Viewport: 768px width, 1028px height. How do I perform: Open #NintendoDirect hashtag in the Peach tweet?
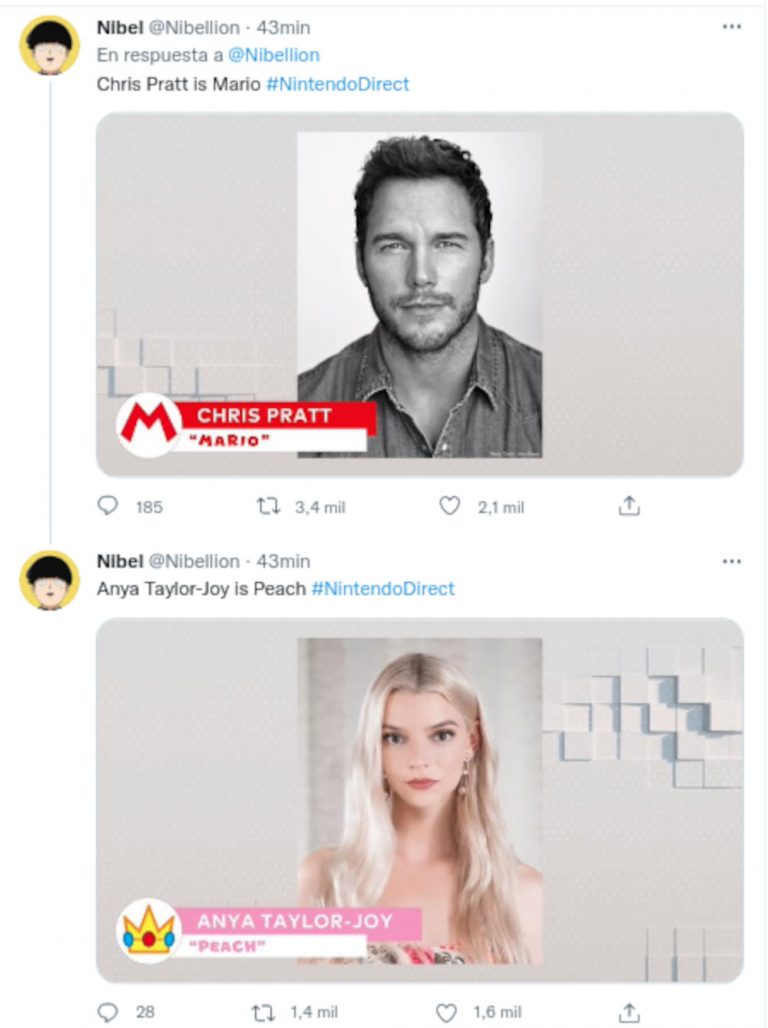tap(383, 588)
